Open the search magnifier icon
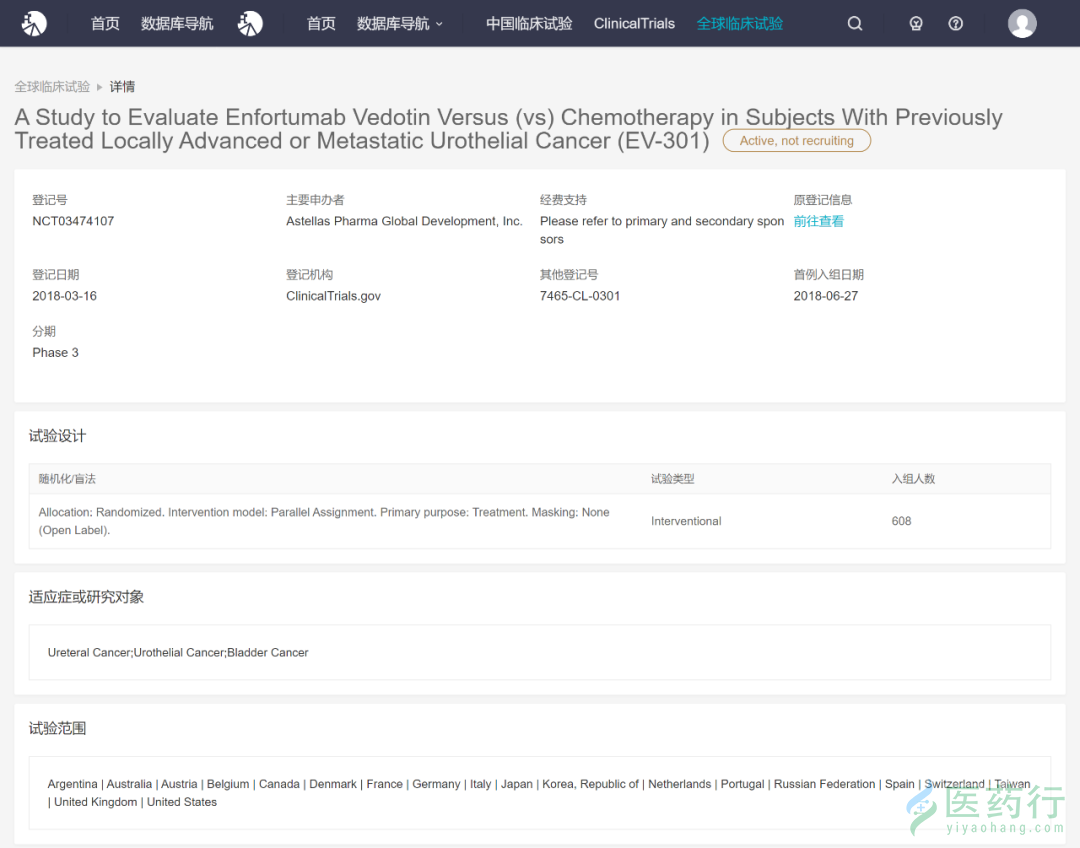The width and height of the screenshot is (1080, 848). [855, 23]
